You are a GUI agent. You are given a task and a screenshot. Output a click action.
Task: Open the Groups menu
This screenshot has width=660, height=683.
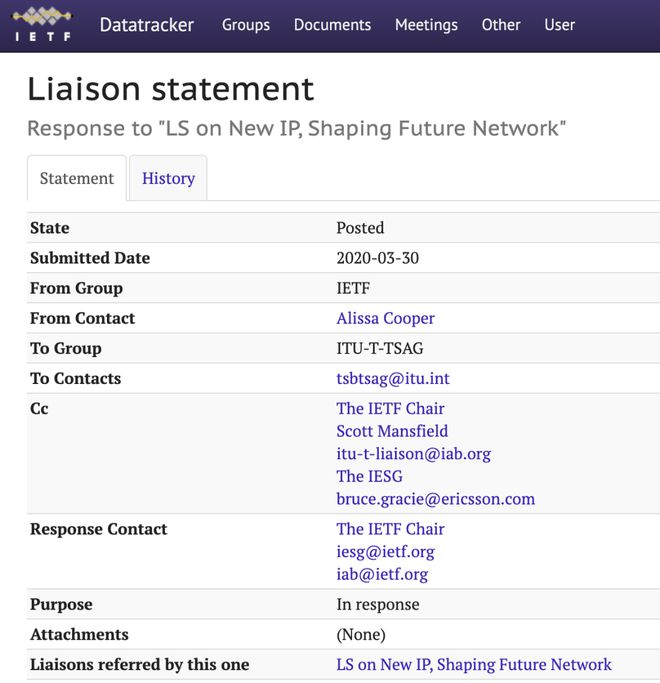(246, 25)
